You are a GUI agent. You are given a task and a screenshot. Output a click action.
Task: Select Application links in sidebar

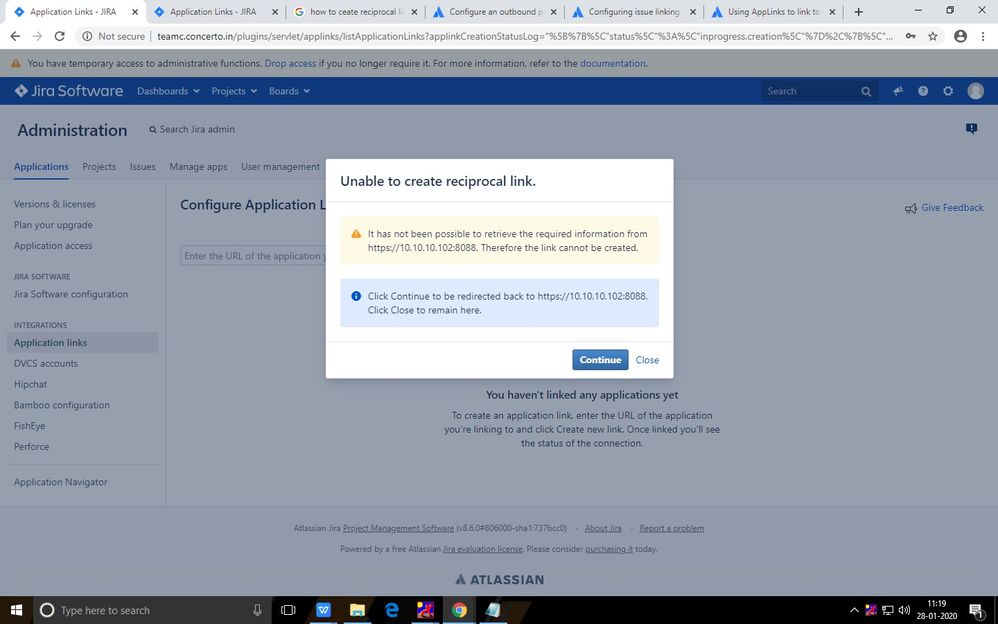pyautogui.click(x=82, y=343)
